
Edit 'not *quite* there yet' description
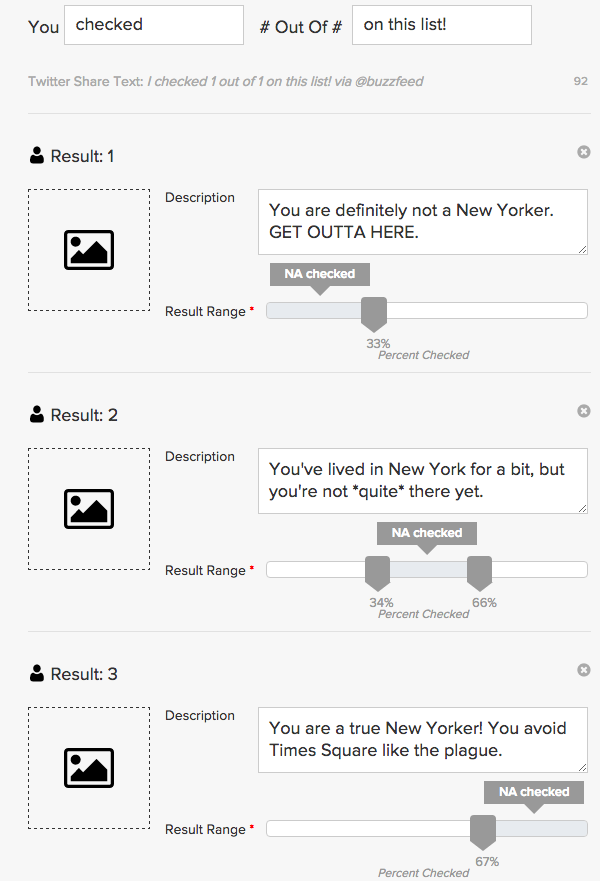[x=423, y=481]
